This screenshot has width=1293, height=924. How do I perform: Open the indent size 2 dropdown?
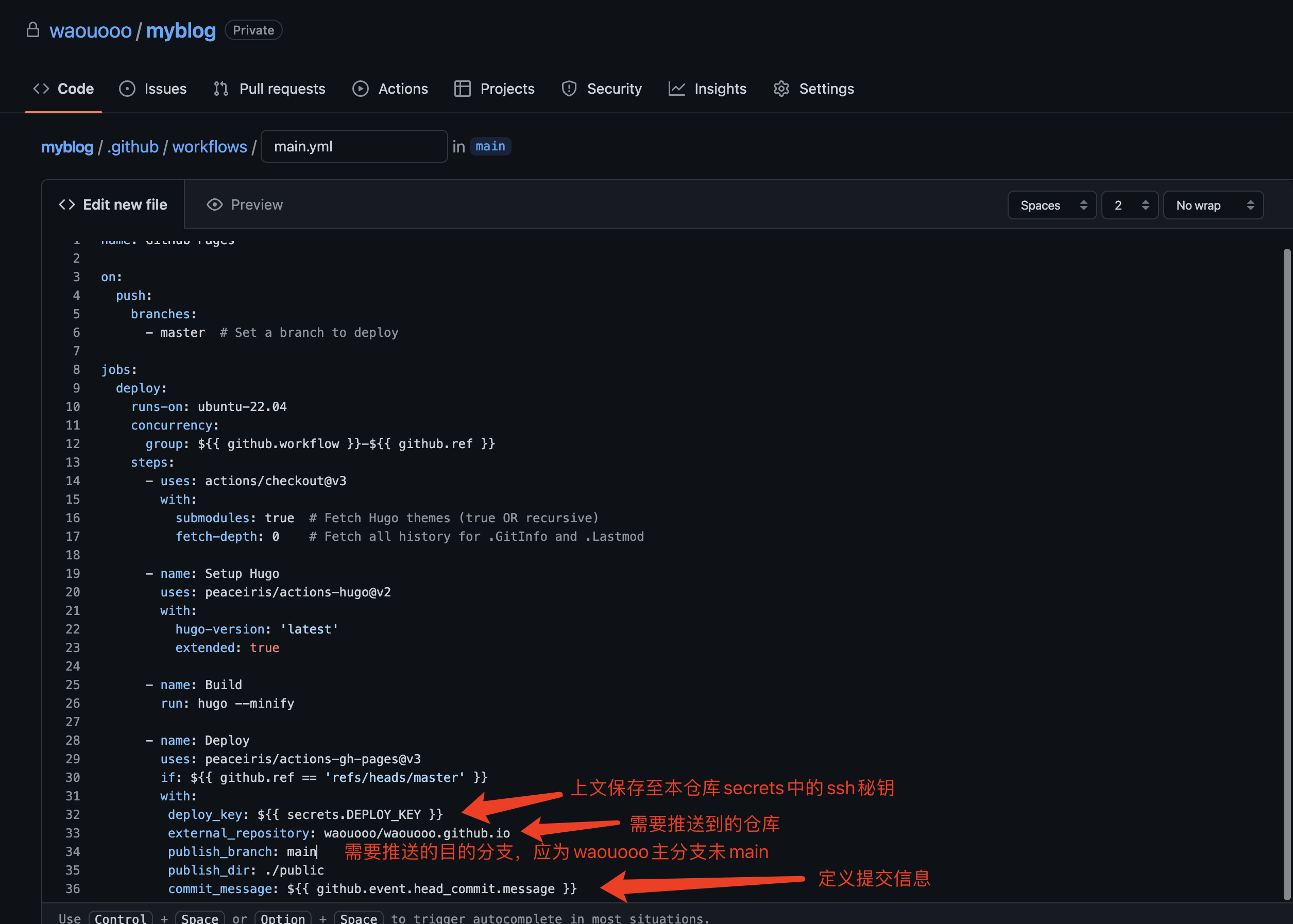(x=1130, y=206)
